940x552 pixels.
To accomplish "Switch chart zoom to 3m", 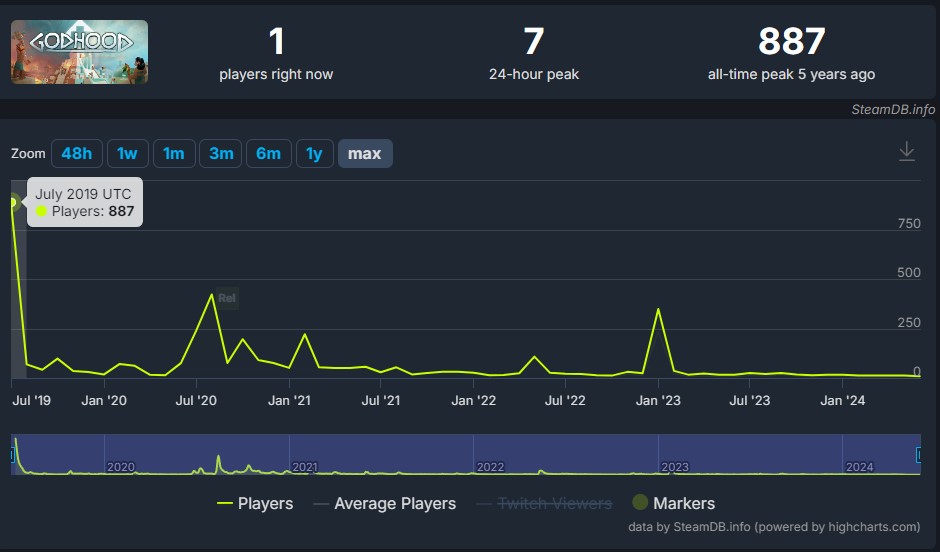I will pos(221,153).
